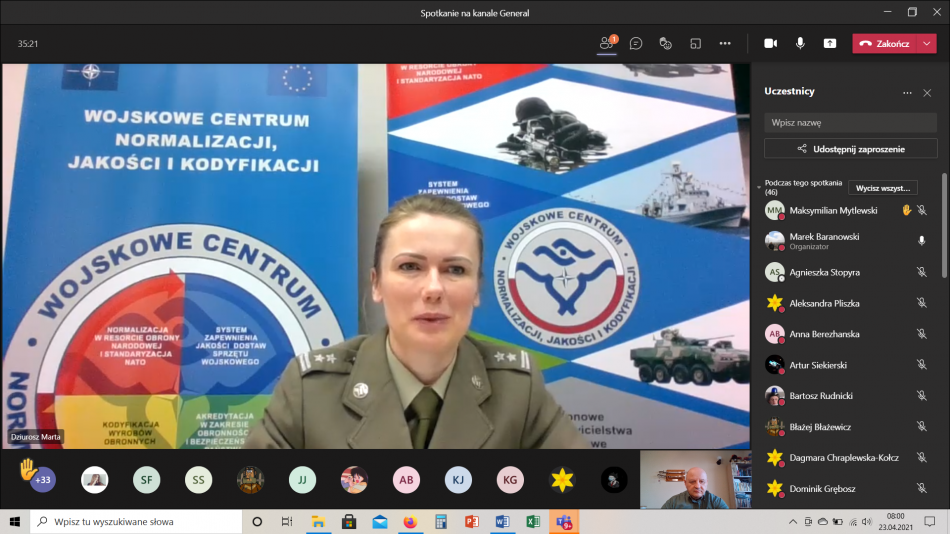Click the Windows taskbar search box
The image size is (950, 534).
tap(136, 521)
